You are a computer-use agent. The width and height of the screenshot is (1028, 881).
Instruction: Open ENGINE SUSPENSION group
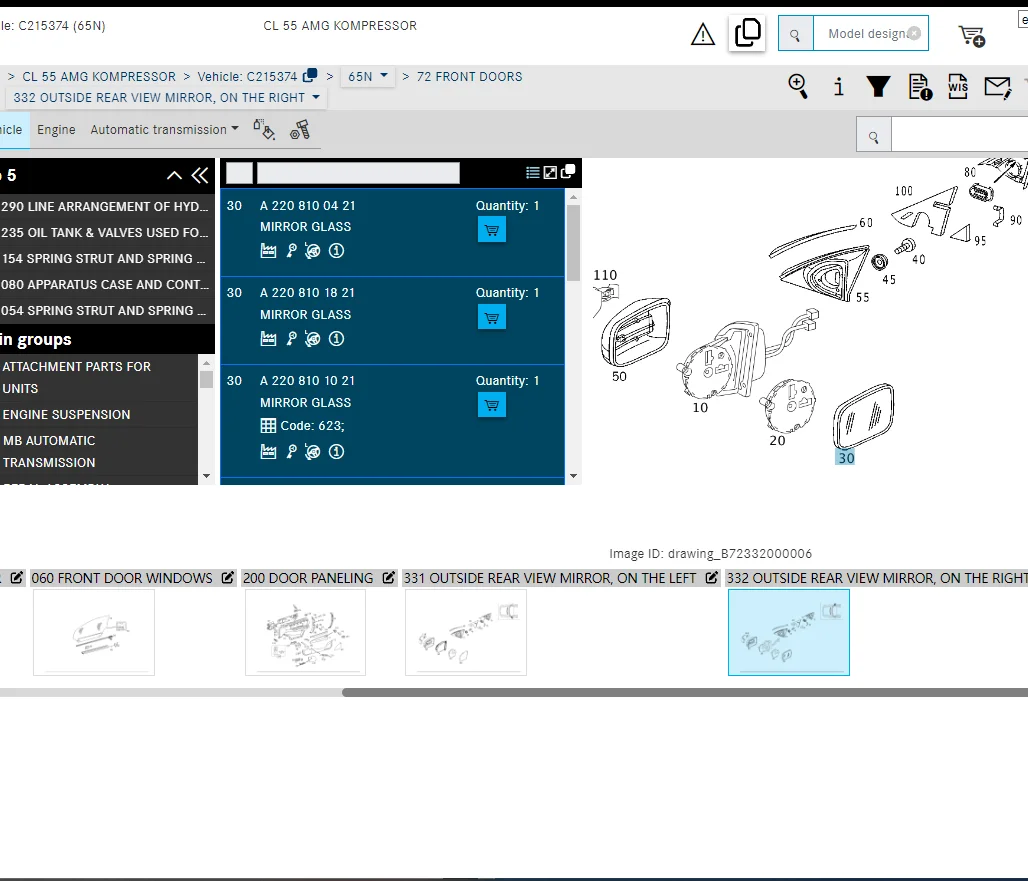(x=98, y=414)
